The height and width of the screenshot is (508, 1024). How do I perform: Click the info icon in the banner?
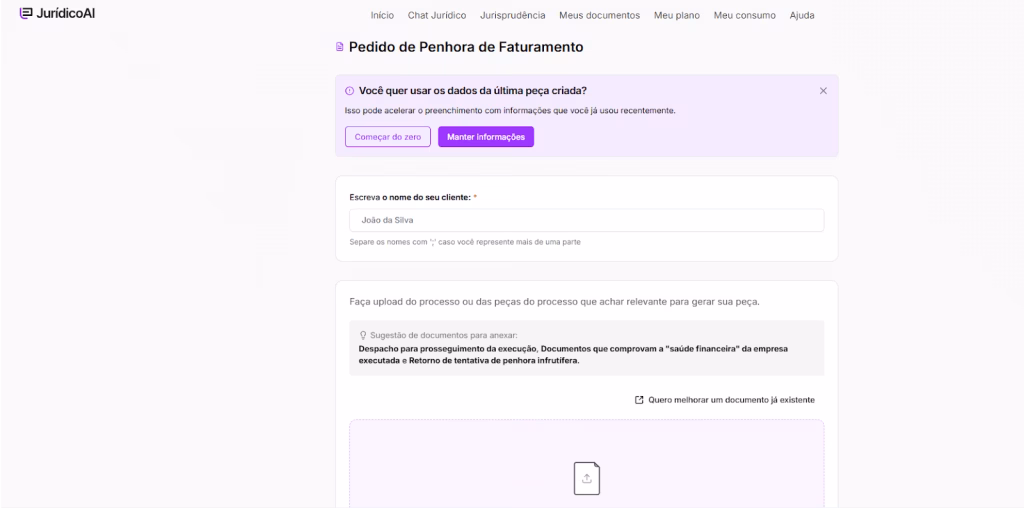pyautogui.click(x=349, y=91)
